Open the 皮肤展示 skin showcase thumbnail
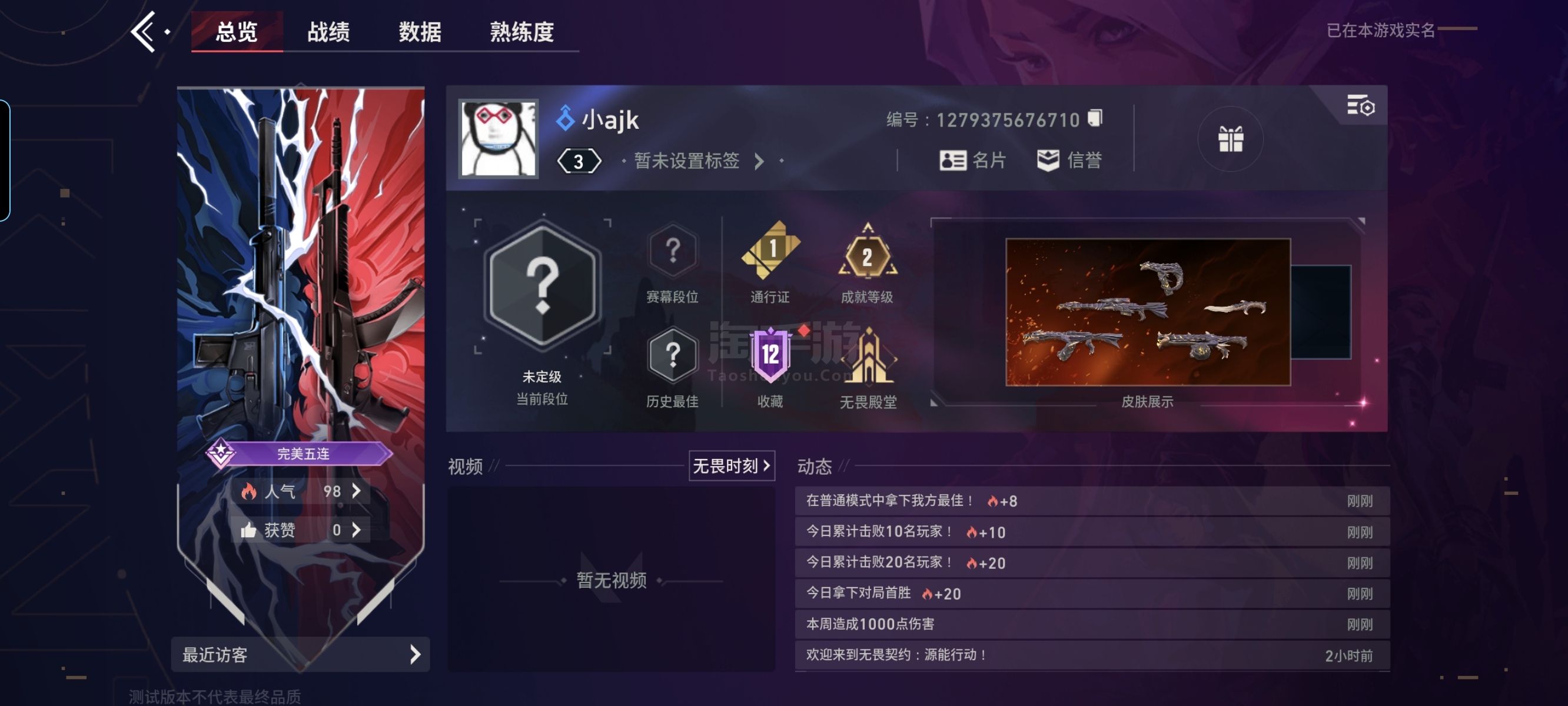This screenshot has height=706, width=1568. 1147,312
